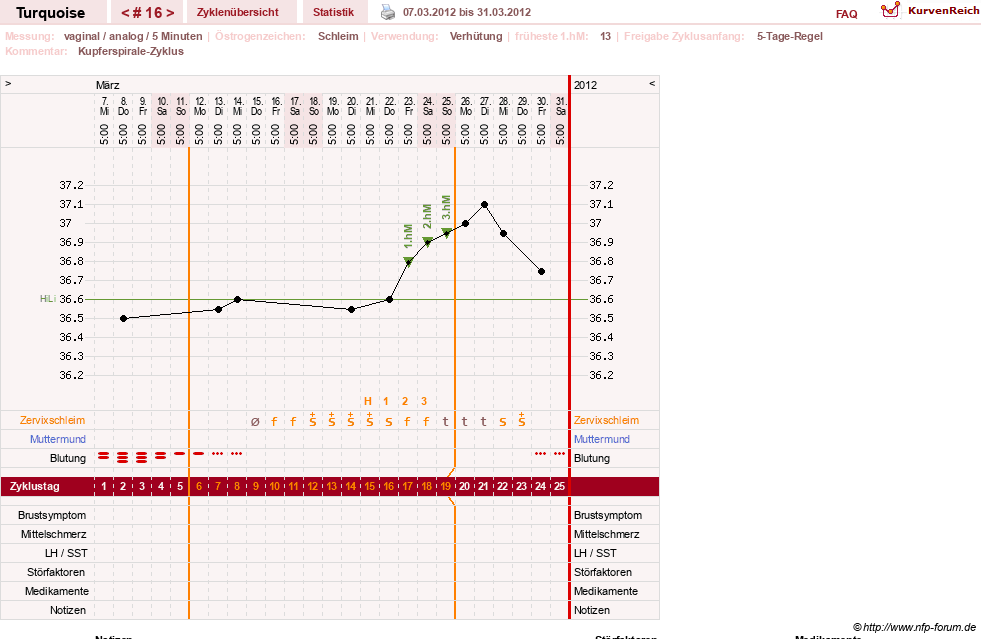Click the 2012 year label
Screen dimensions: 981x639
coord(586,85)
